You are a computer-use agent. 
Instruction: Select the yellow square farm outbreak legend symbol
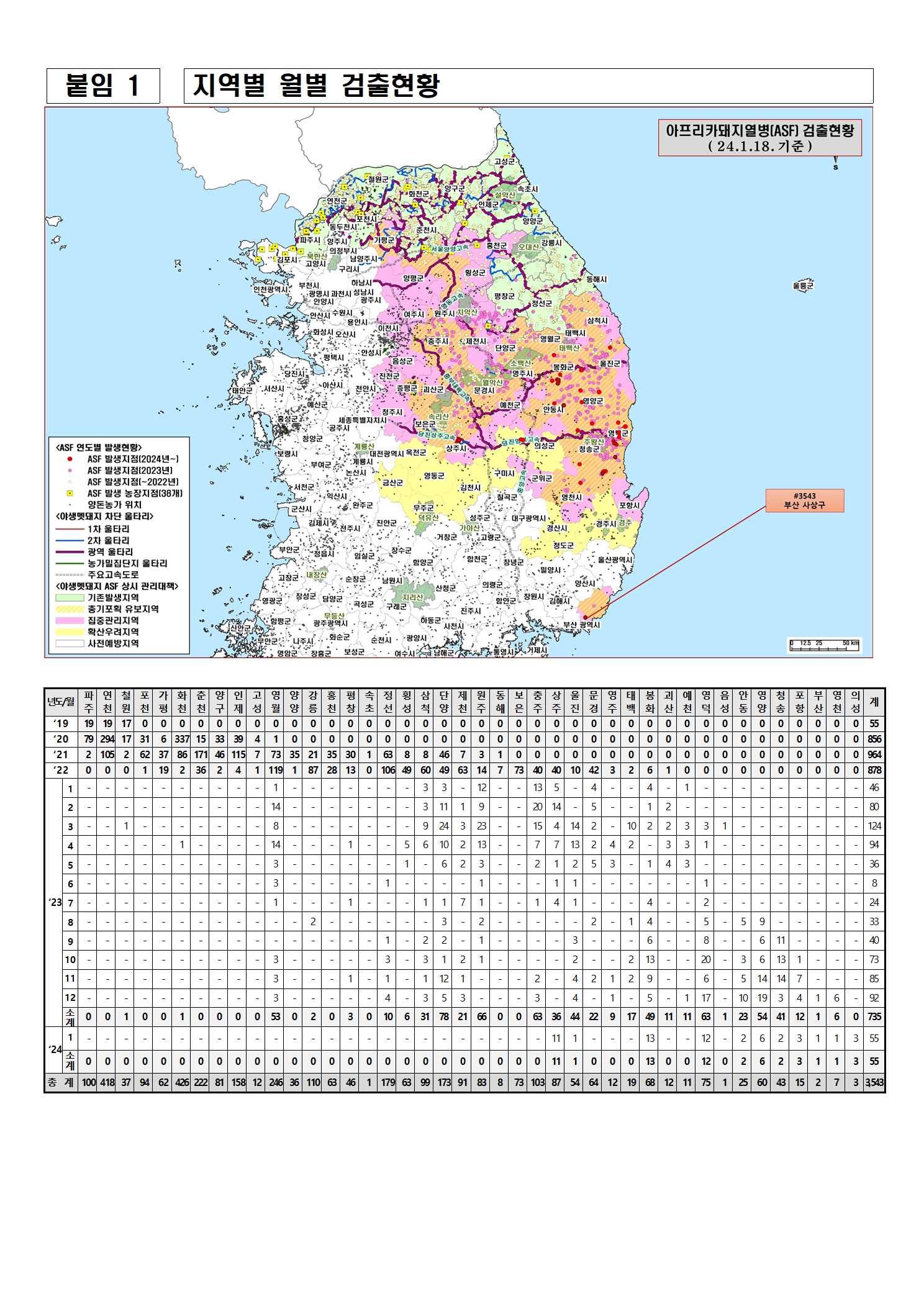(x=70, y=494)
